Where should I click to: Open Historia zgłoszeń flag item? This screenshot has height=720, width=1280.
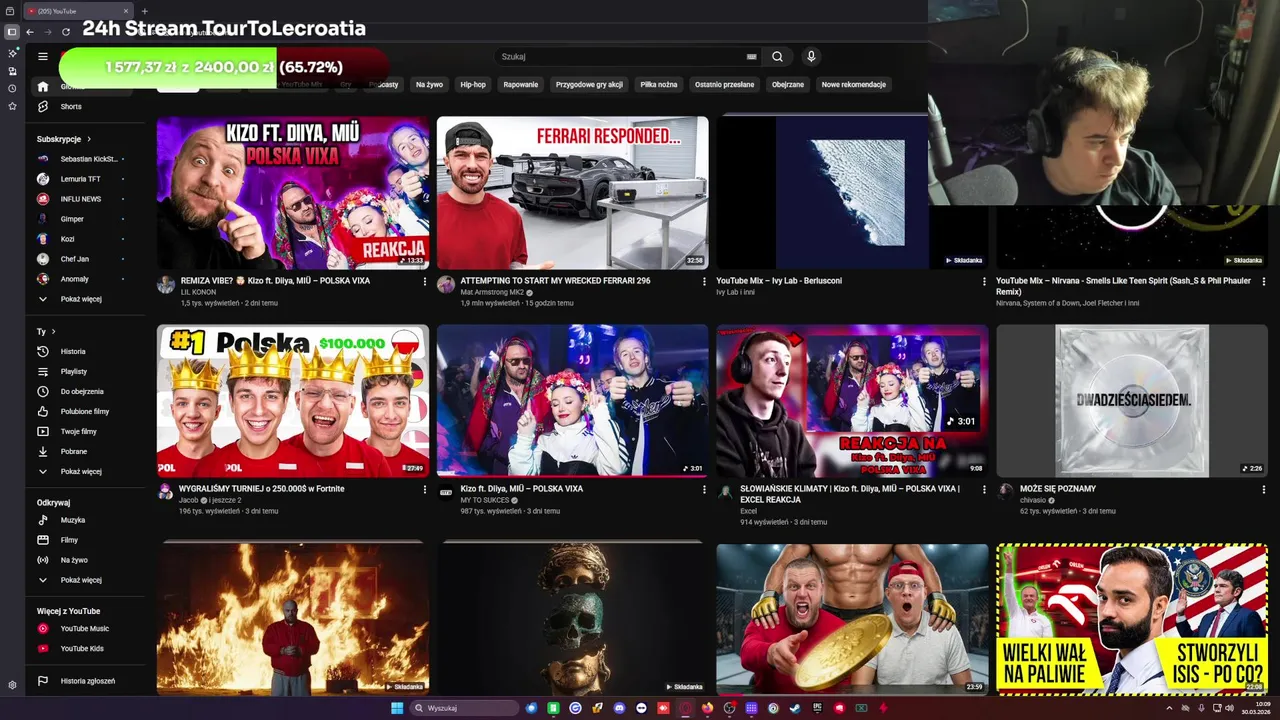pos(85,681)
